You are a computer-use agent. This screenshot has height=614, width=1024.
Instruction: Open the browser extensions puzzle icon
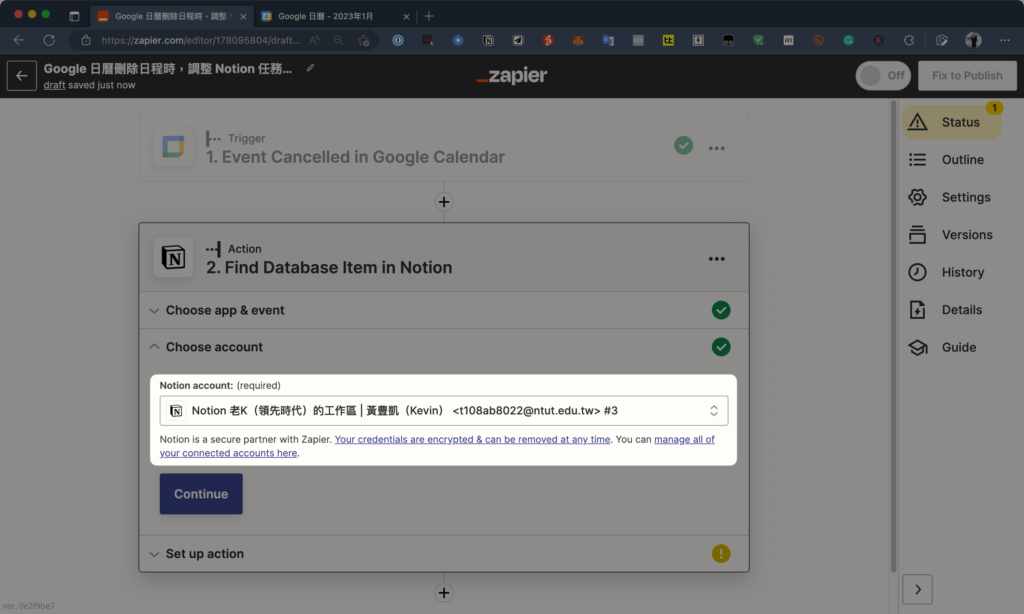coord(908,40)
